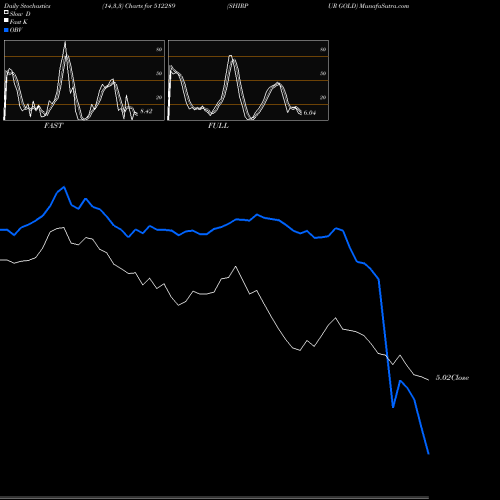The width and height of the screenshot is (500, 500).
Task: Click the 6.04 value in FULL chart
Action: (x=310, y=113)
